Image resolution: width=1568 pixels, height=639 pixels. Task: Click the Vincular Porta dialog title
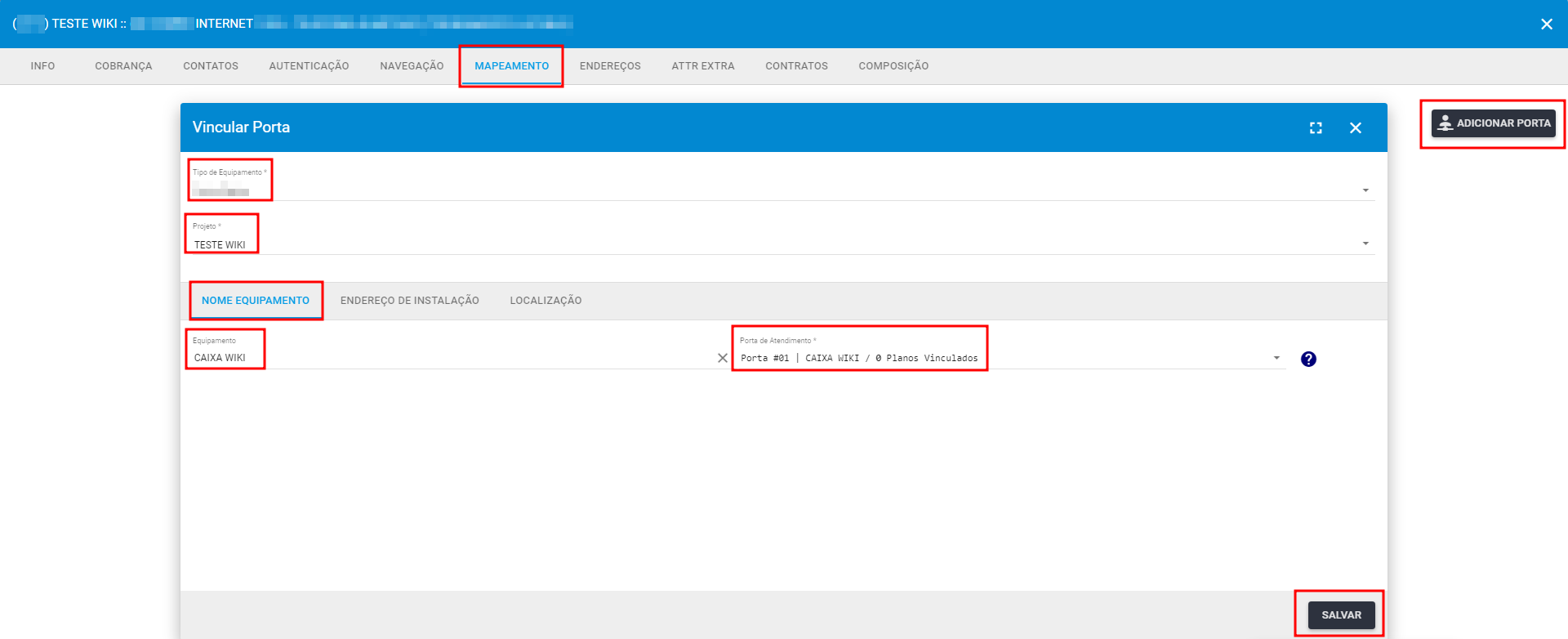point(241,127)
